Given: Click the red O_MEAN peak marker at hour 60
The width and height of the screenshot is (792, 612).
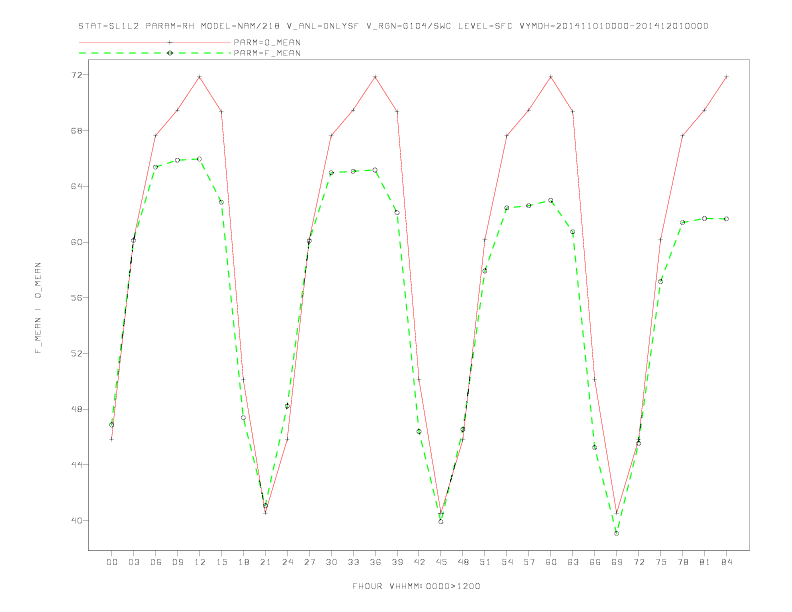Looking at the screenshot, I should (x=551, y=77).
